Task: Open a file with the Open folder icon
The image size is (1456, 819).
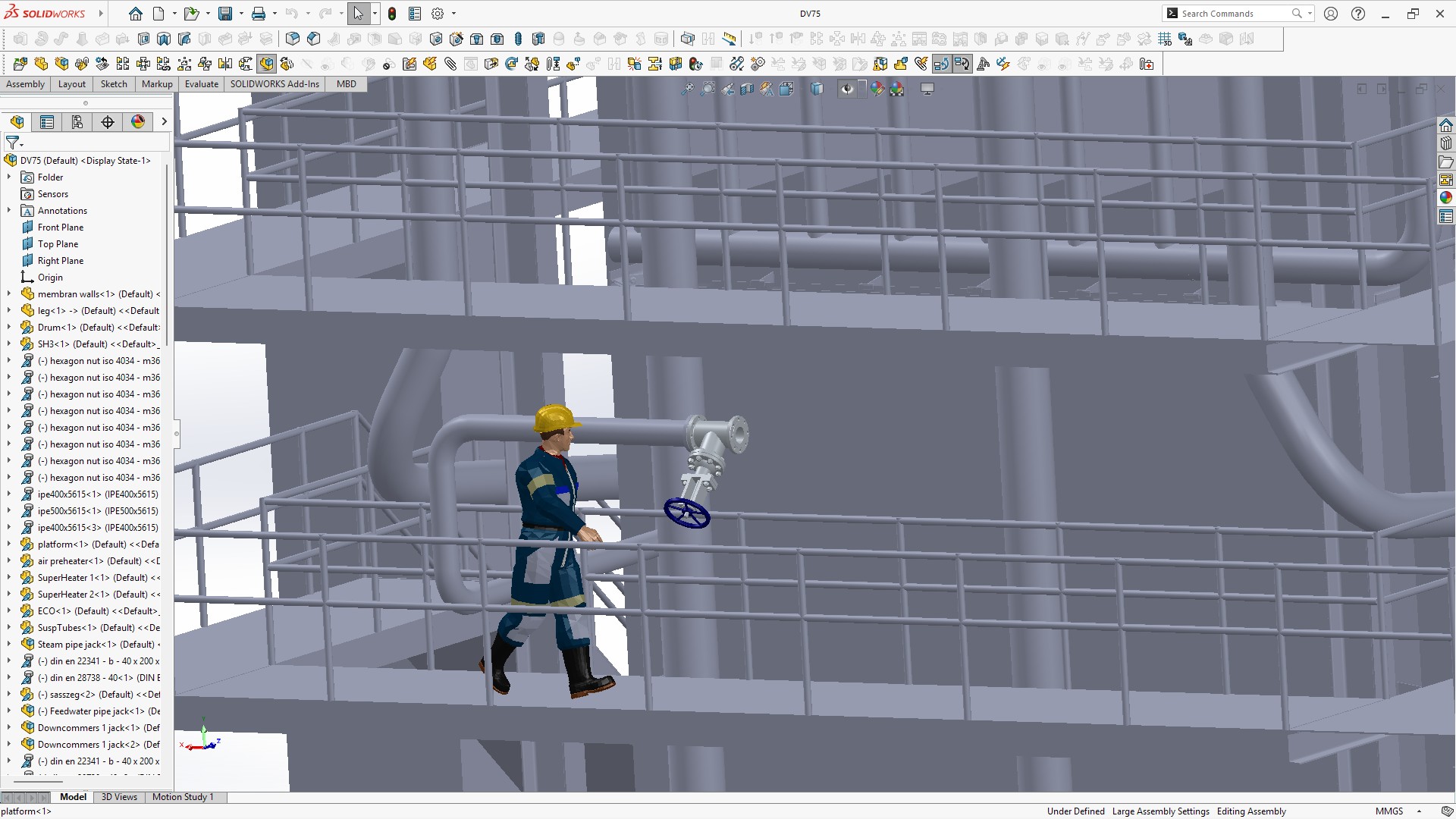Action: [x=191, y=14]
